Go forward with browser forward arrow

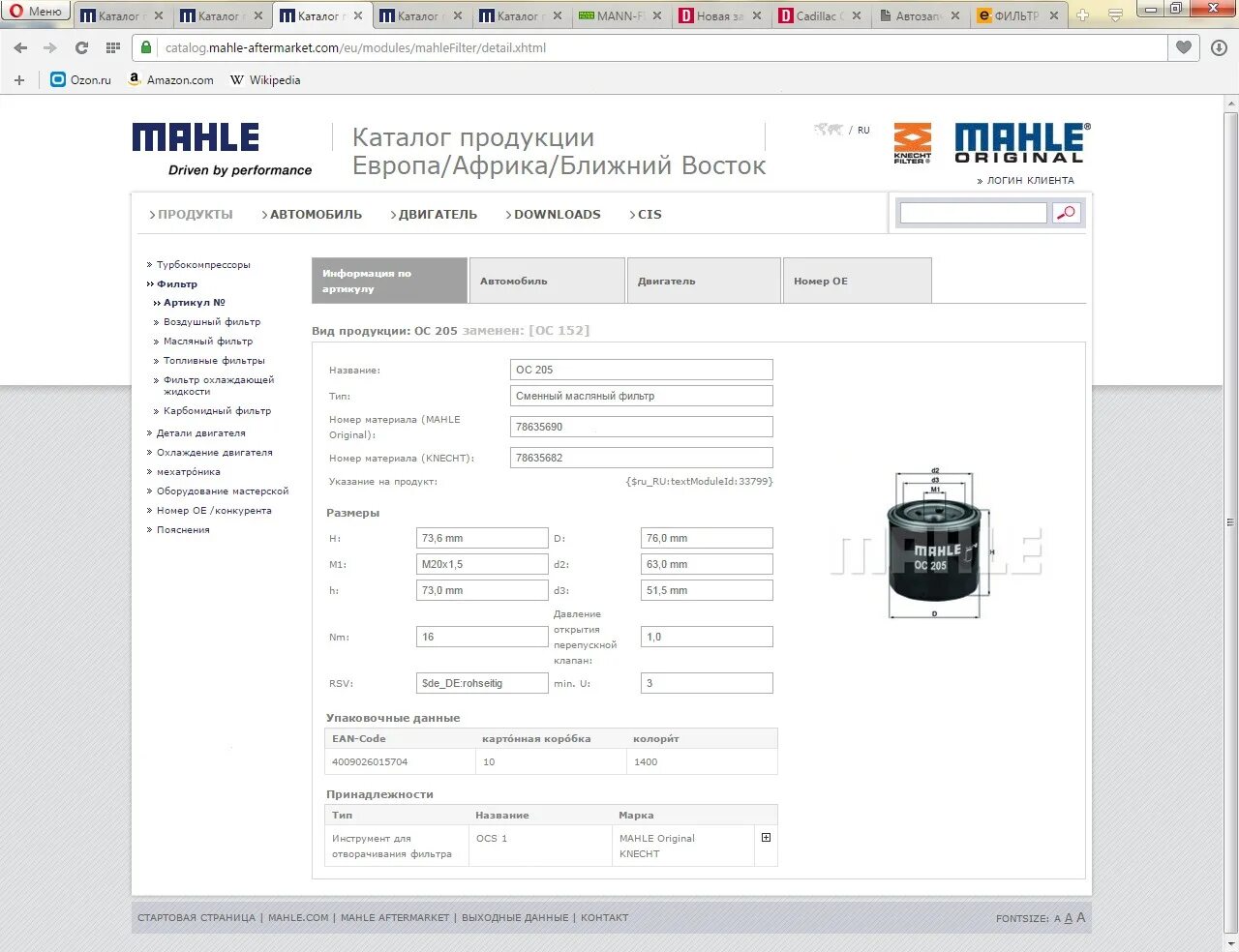(x=50, y=47)
